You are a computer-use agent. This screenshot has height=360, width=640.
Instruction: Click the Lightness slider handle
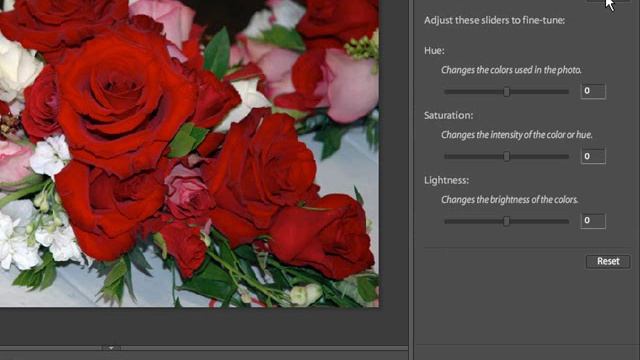click(x=507, y=221)
